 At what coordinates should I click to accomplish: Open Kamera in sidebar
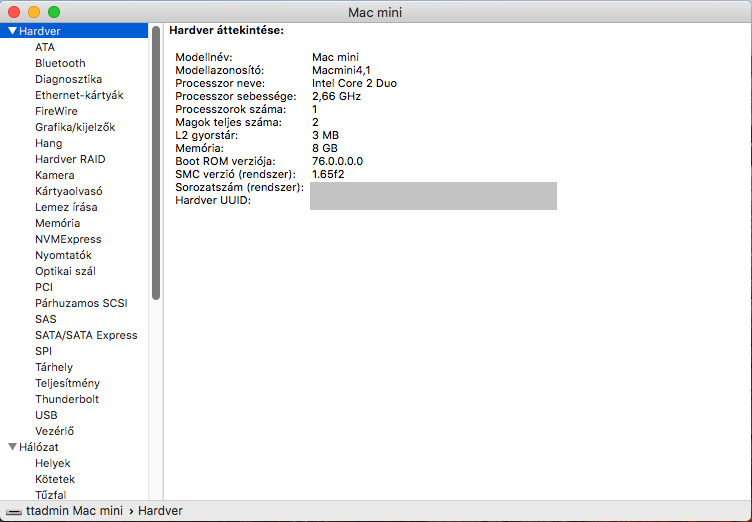click(55, 175)
